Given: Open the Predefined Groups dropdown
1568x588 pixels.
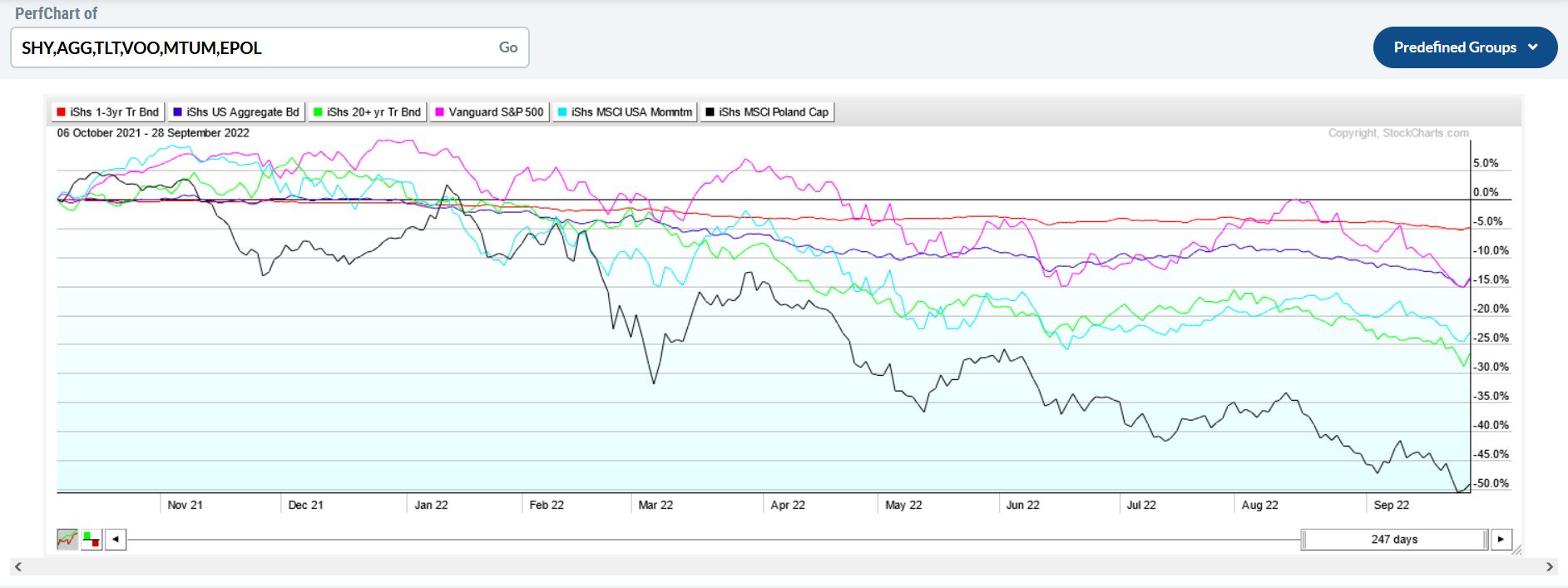Looking at the screenshot, I should [1464, 47].
